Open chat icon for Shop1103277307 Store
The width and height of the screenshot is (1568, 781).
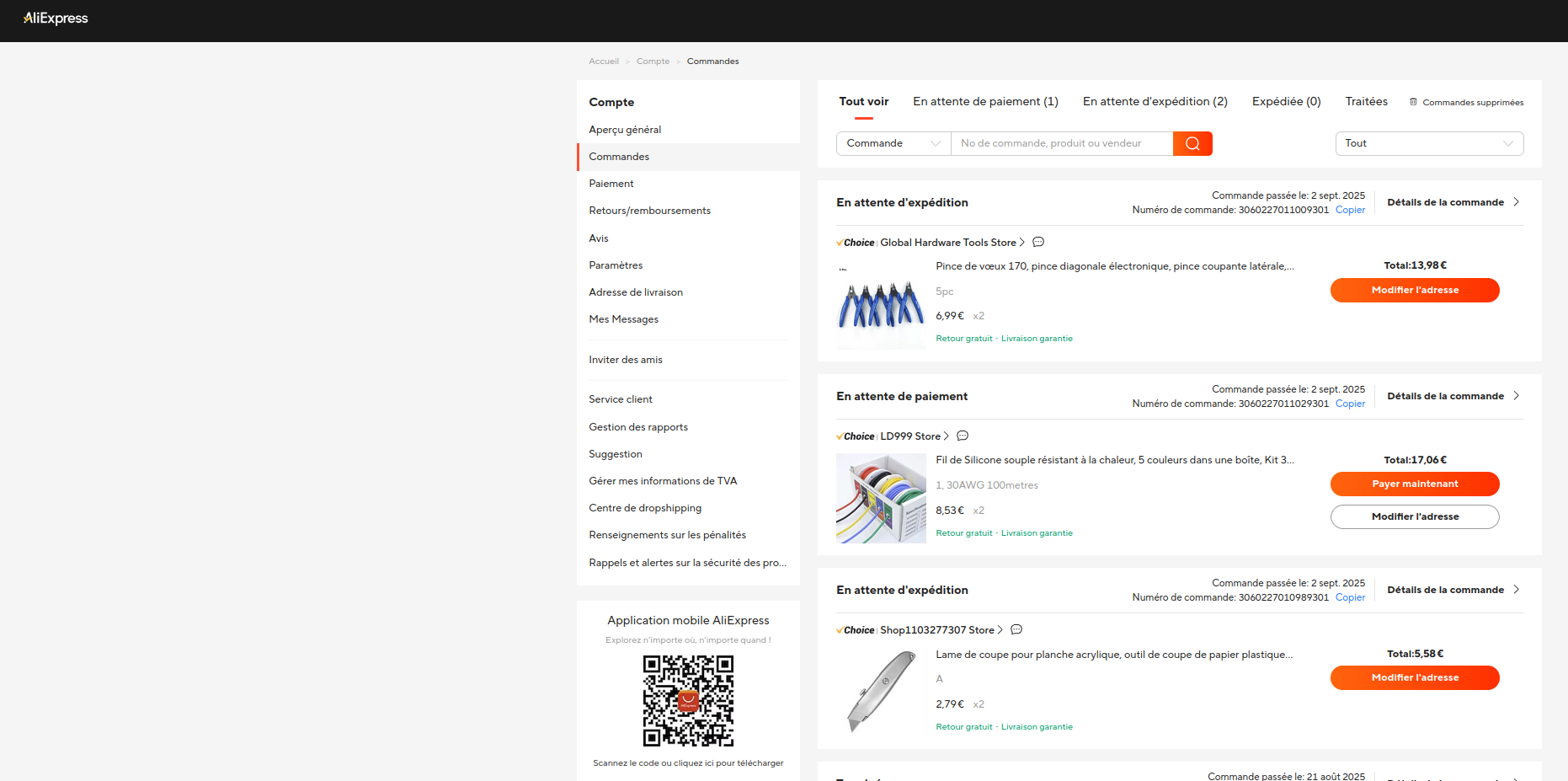pyautogui.click(x=1016, y=630)
